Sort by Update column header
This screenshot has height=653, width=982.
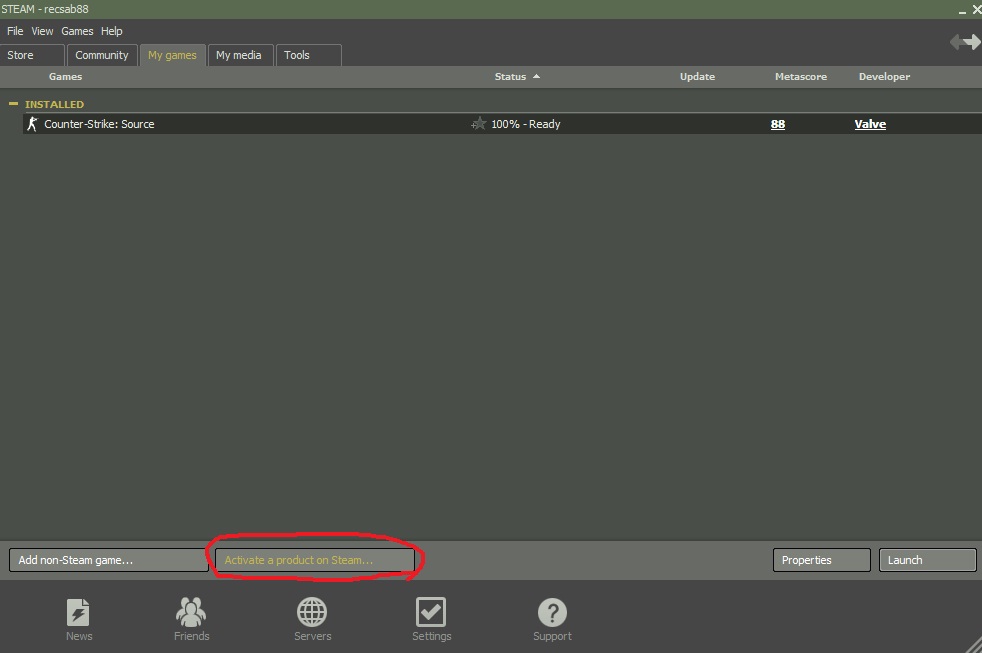(x=697, y=76)
